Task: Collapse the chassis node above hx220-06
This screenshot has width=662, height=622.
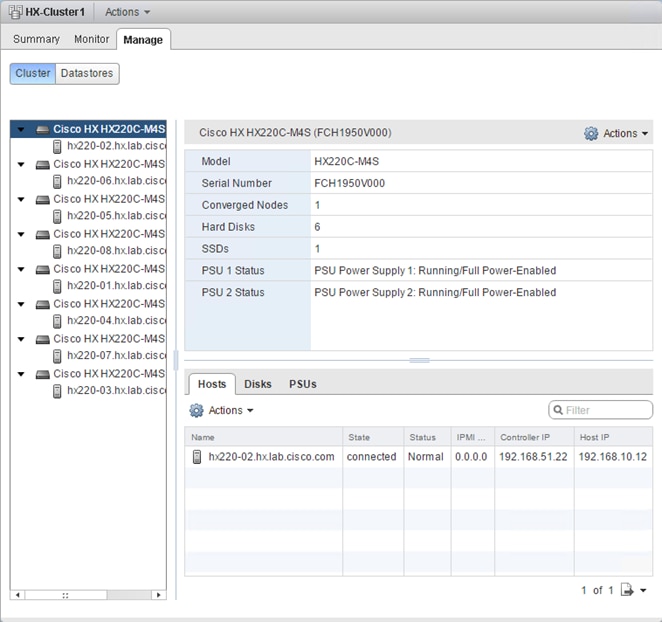Action: [21, 164]
